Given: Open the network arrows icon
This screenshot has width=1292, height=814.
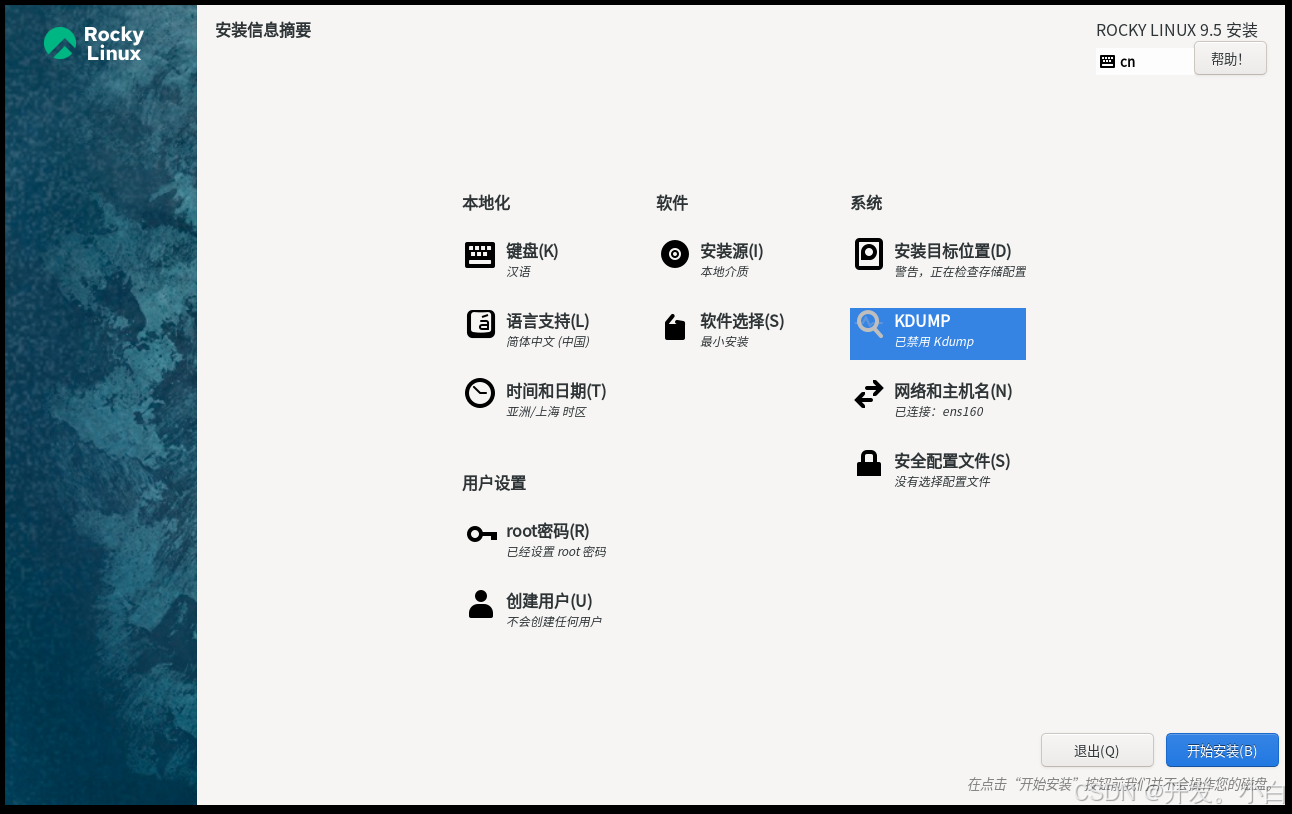Looking at the screenshot, I should click(x=869, y=394).
